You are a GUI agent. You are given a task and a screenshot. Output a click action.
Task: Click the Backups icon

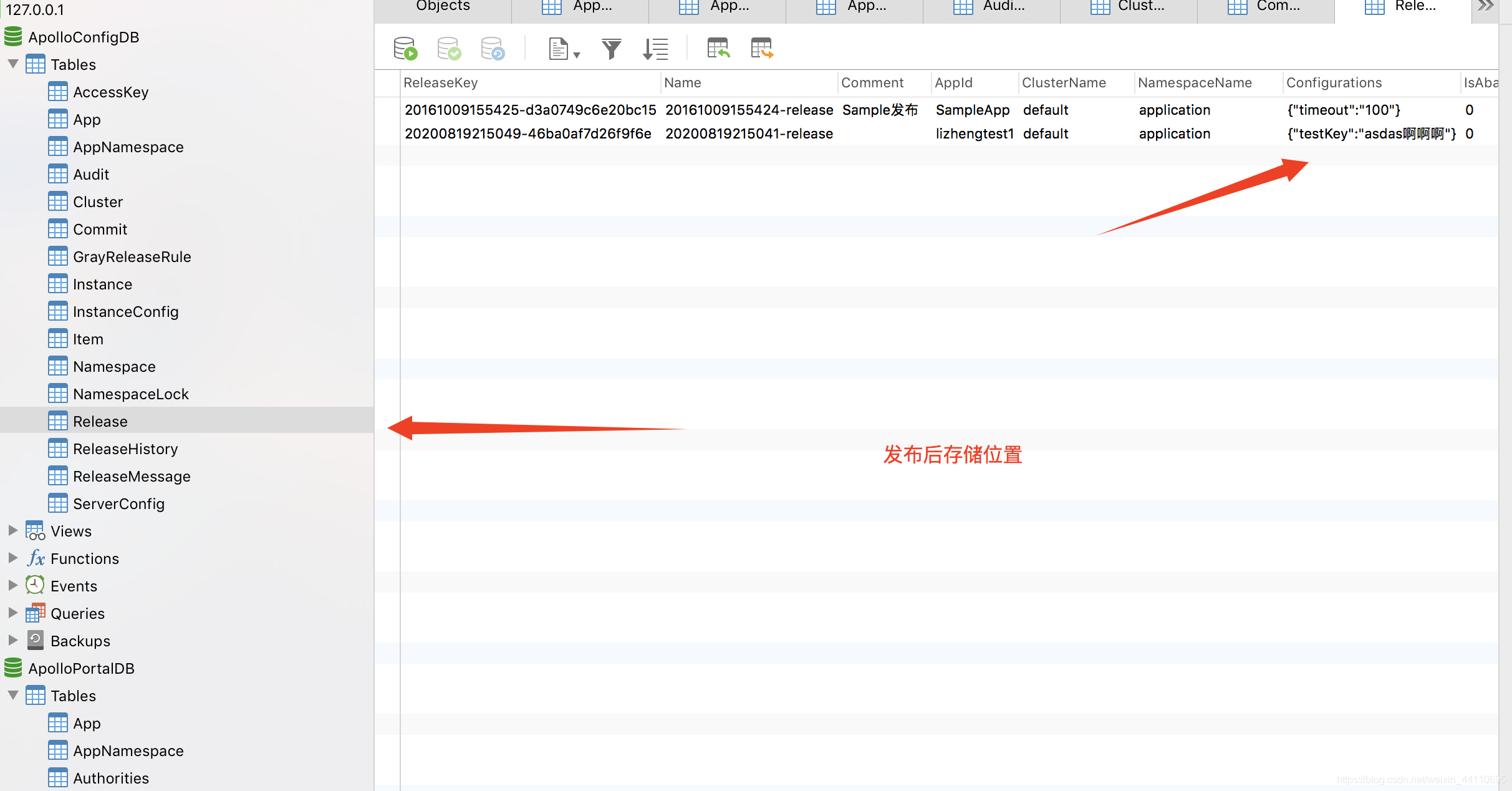click(x=36, y=641)
